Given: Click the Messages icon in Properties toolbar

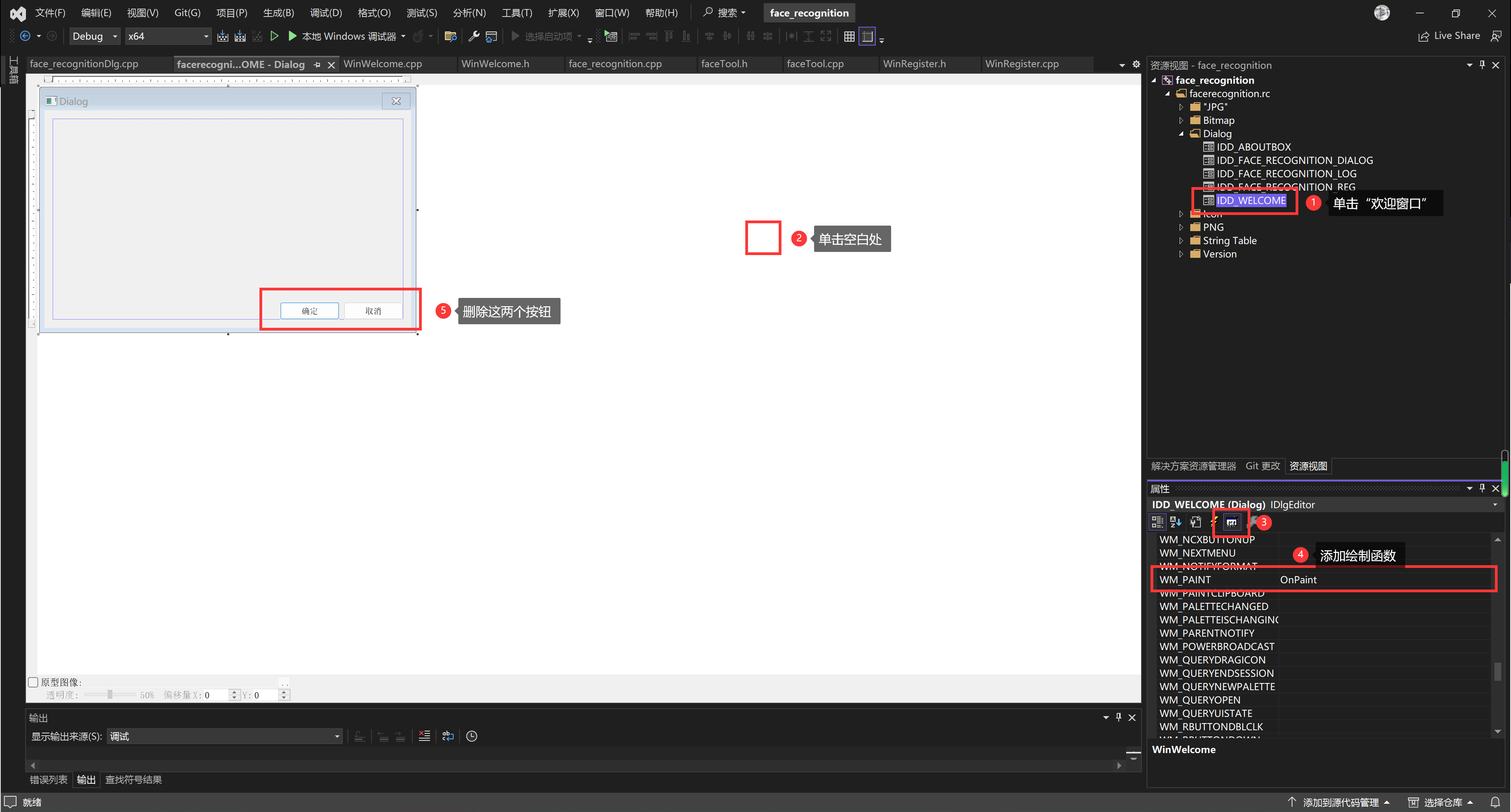Looking at the screenshot, I should pos(1231,522).
